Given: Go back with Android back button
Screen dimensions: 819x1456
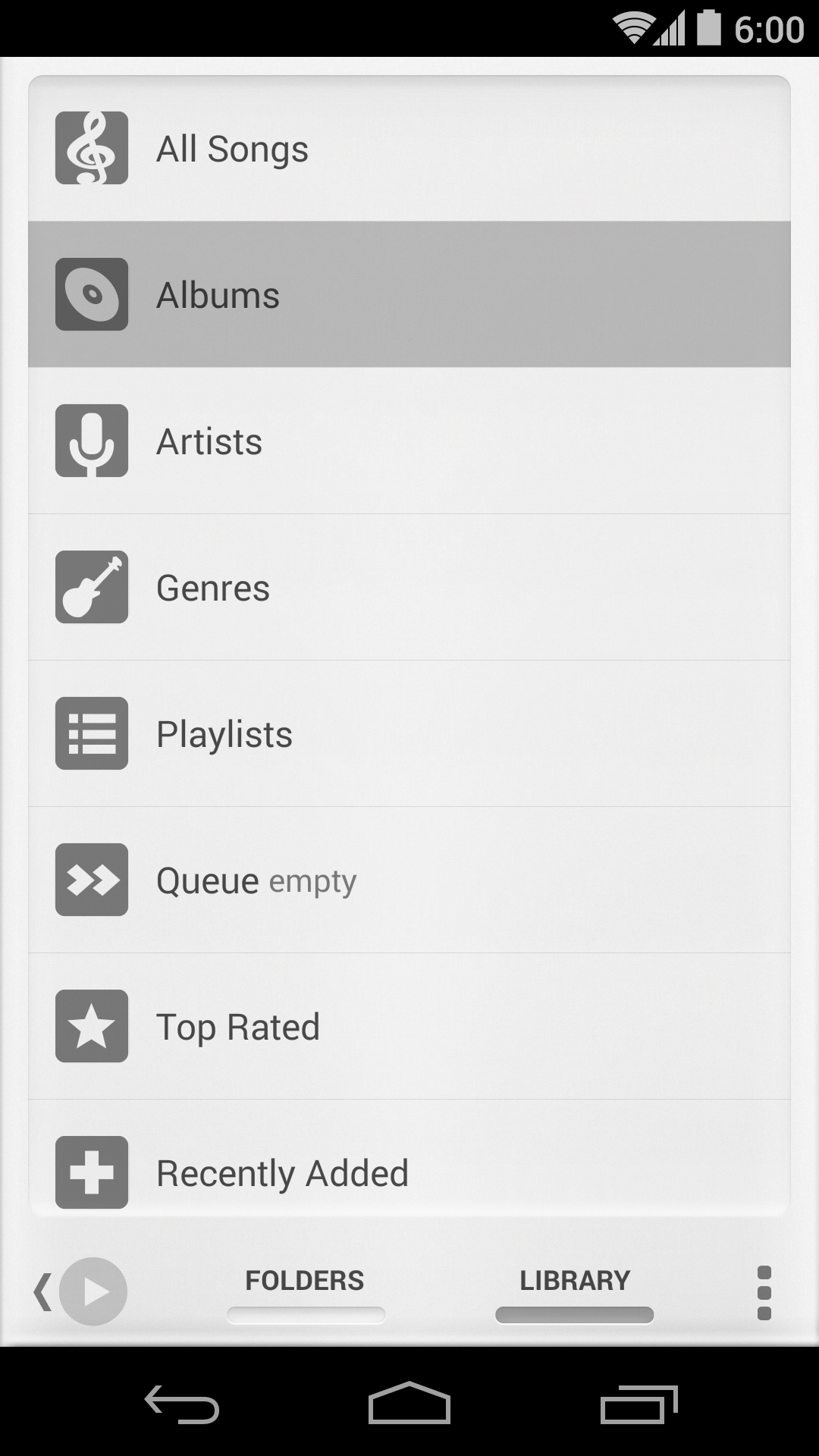Looking at the screenshot, I should point(182,1404).
